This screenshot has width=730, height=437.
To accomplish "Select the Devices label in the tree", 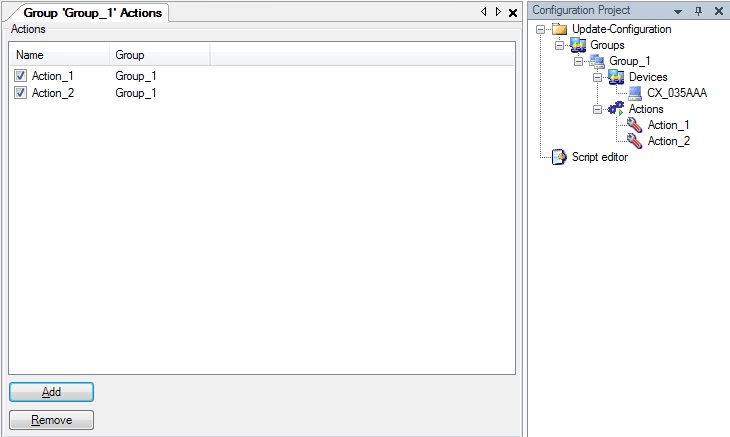I will (x=648, y=77).
